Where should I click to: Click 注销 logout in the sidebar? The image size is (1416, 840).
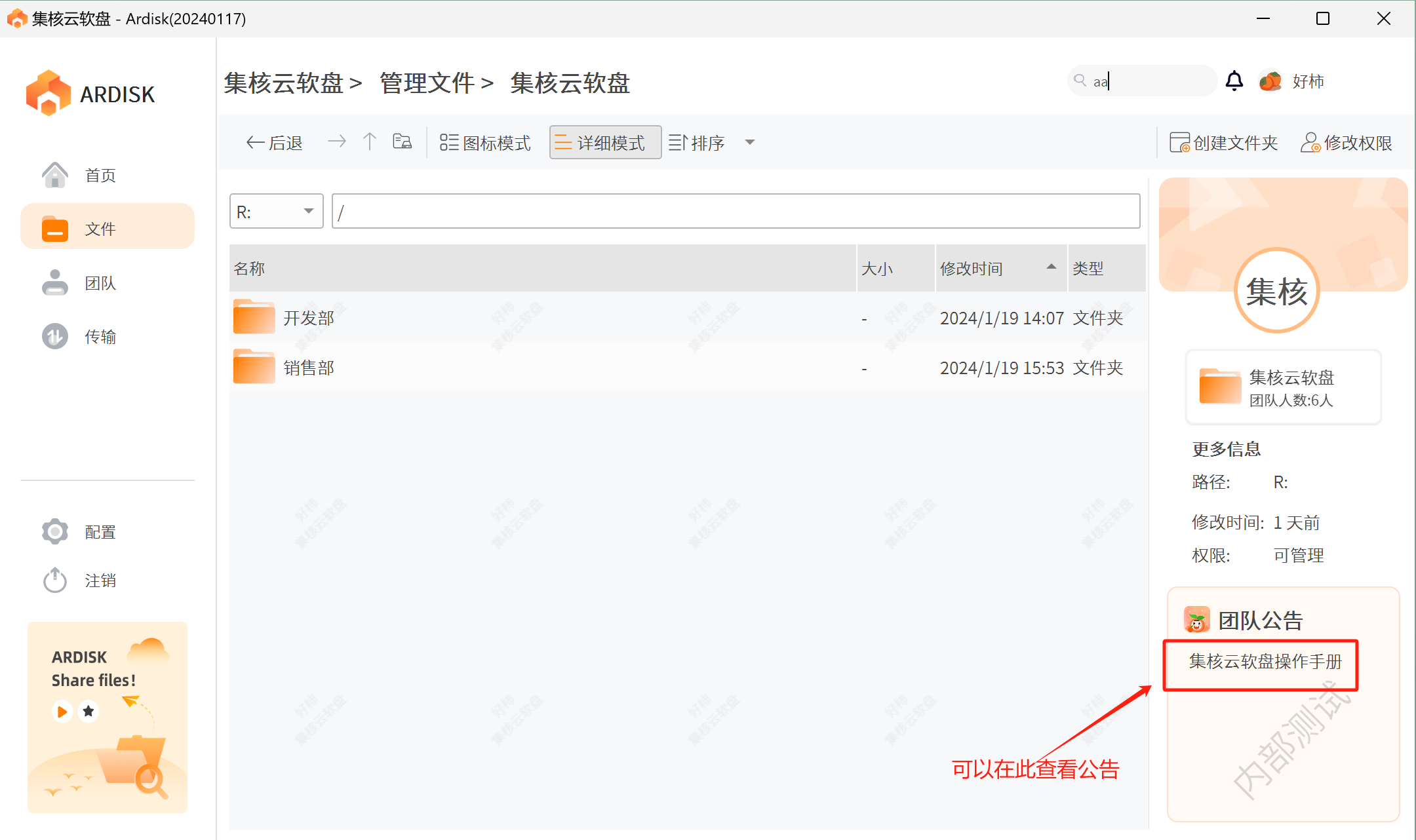100,581
